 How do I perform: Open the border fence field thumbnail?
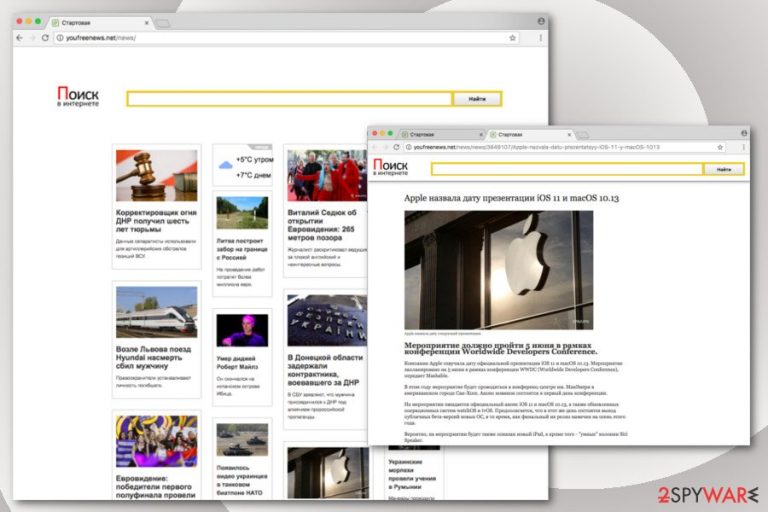(x=242, y=213)
